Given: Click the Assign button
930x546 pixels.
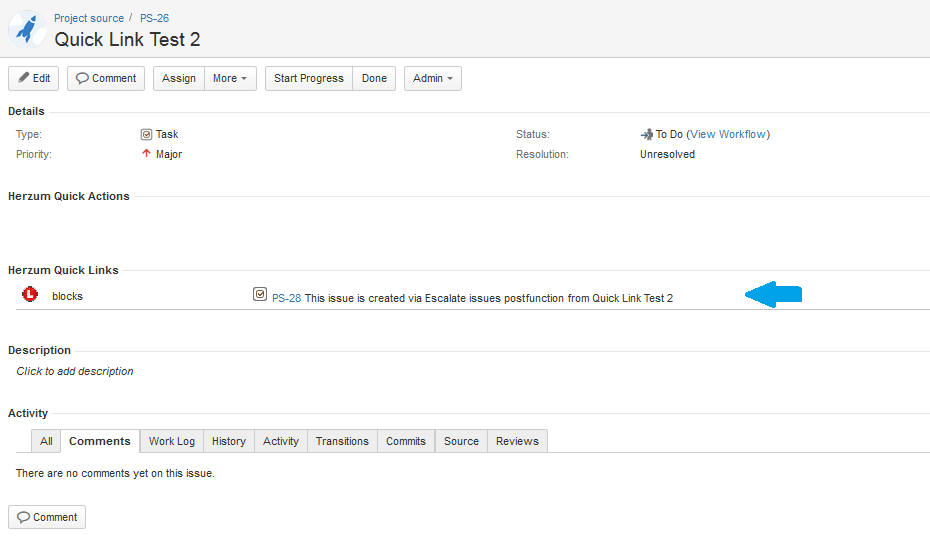Looking at the screenshot, I should 179,78.
